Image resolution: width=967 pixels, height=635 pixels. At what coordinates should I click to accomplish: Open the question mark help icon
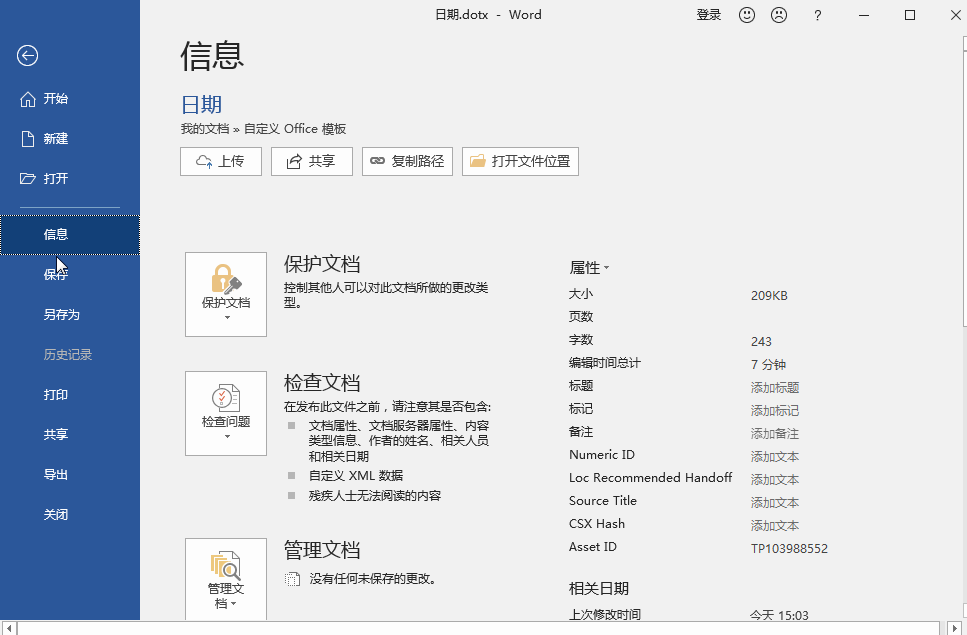[x=818, y=15]
